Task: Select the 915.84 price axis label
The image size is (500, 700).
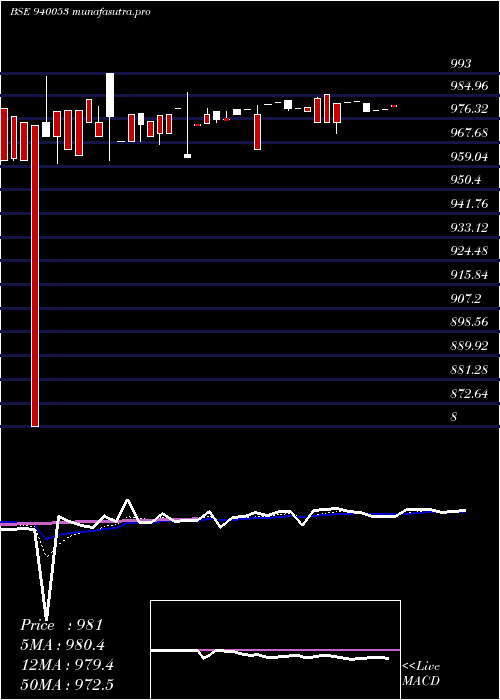Action: (469, 275)
